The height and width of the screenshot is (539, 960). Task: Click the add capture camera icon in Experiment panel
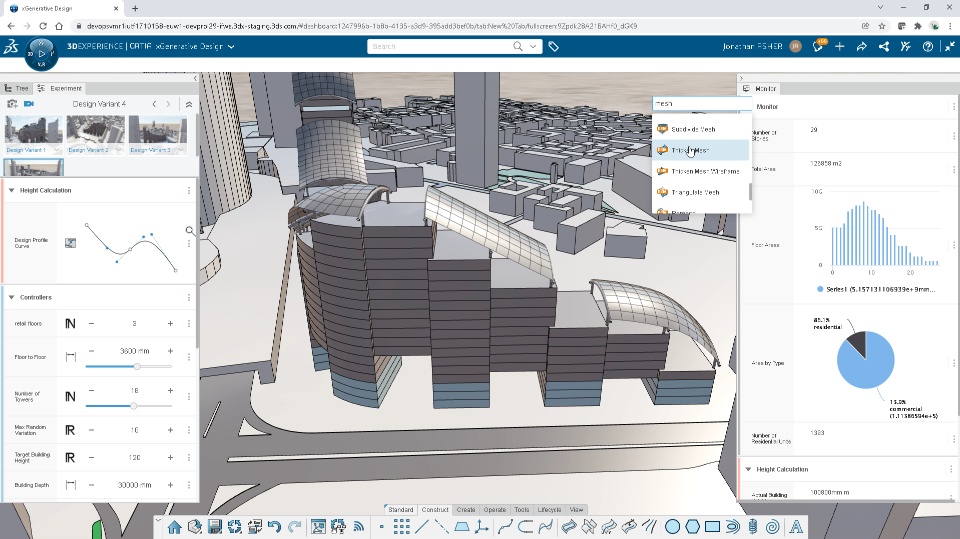pos(12,104)
